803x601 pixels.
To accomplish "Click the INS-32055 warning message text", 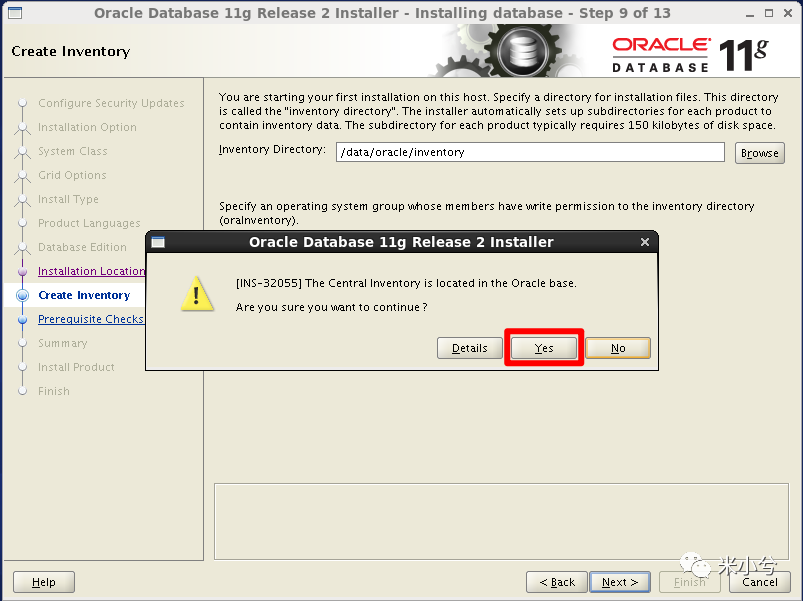I will tap(406, 283).
